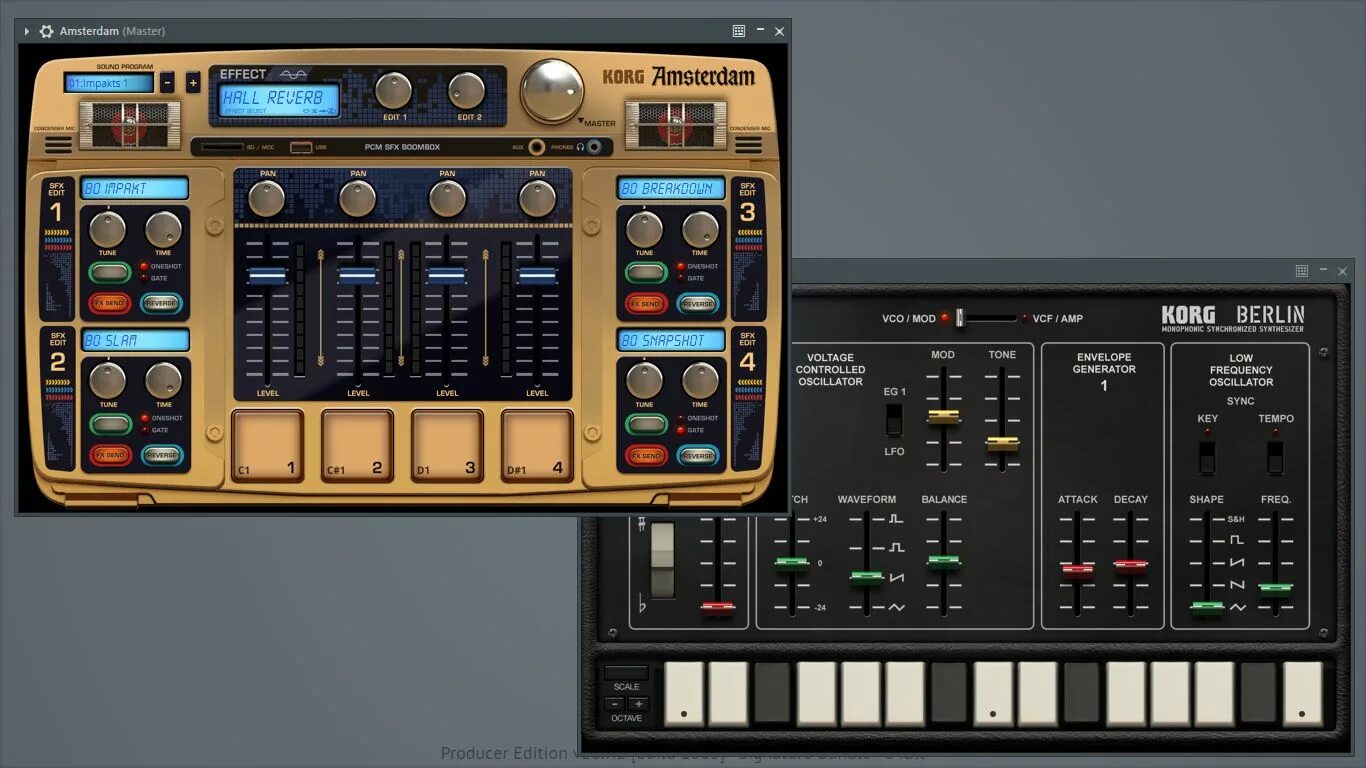Enable FX SEND for 80 IMPAKT
This screenshot has height=768, width=1366.
click(x=110, y=303)
